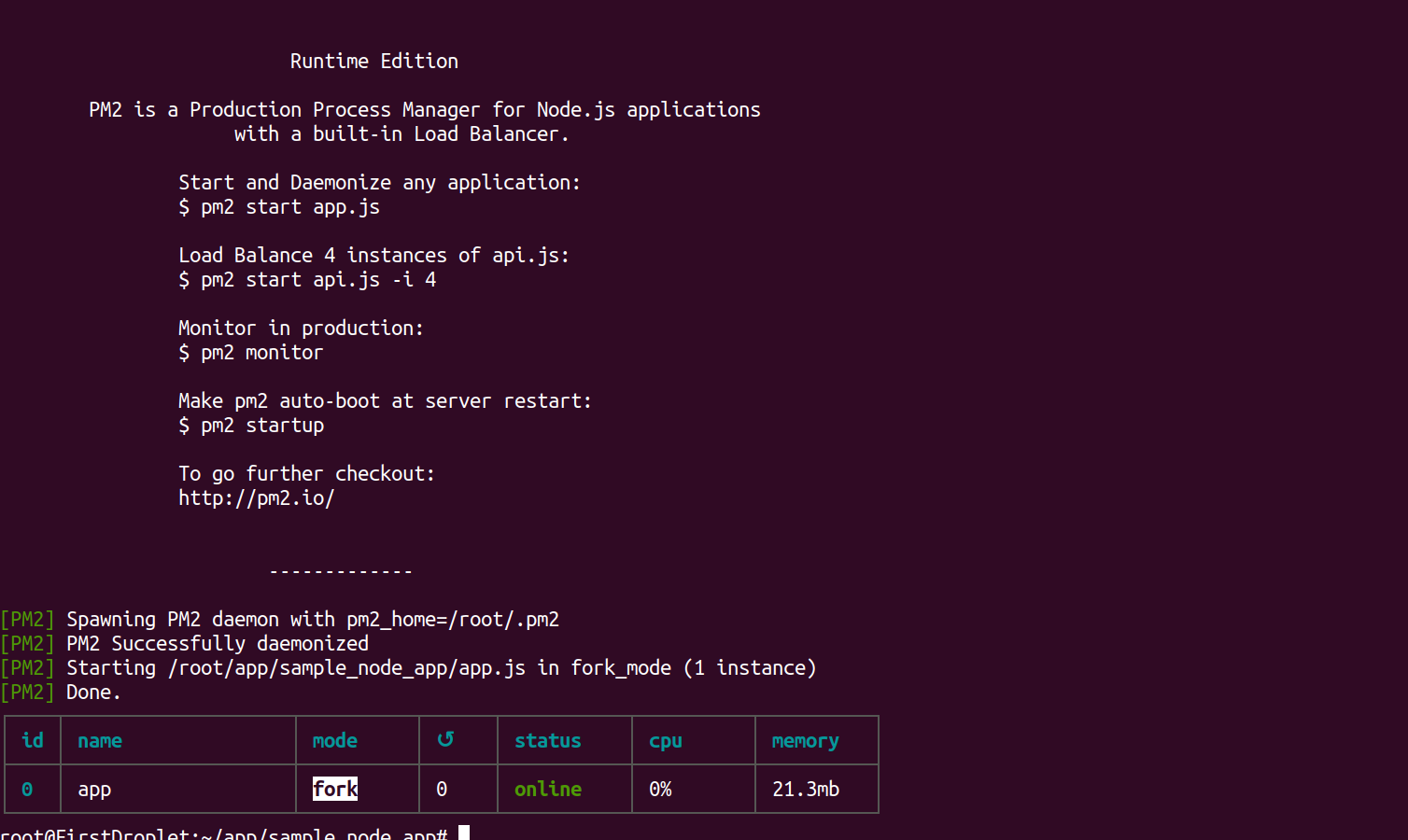Click 'Make pm2 auto-boot at server restart:' text
The height and width of the screenshot is (840, 1408).
coord(386,400)
